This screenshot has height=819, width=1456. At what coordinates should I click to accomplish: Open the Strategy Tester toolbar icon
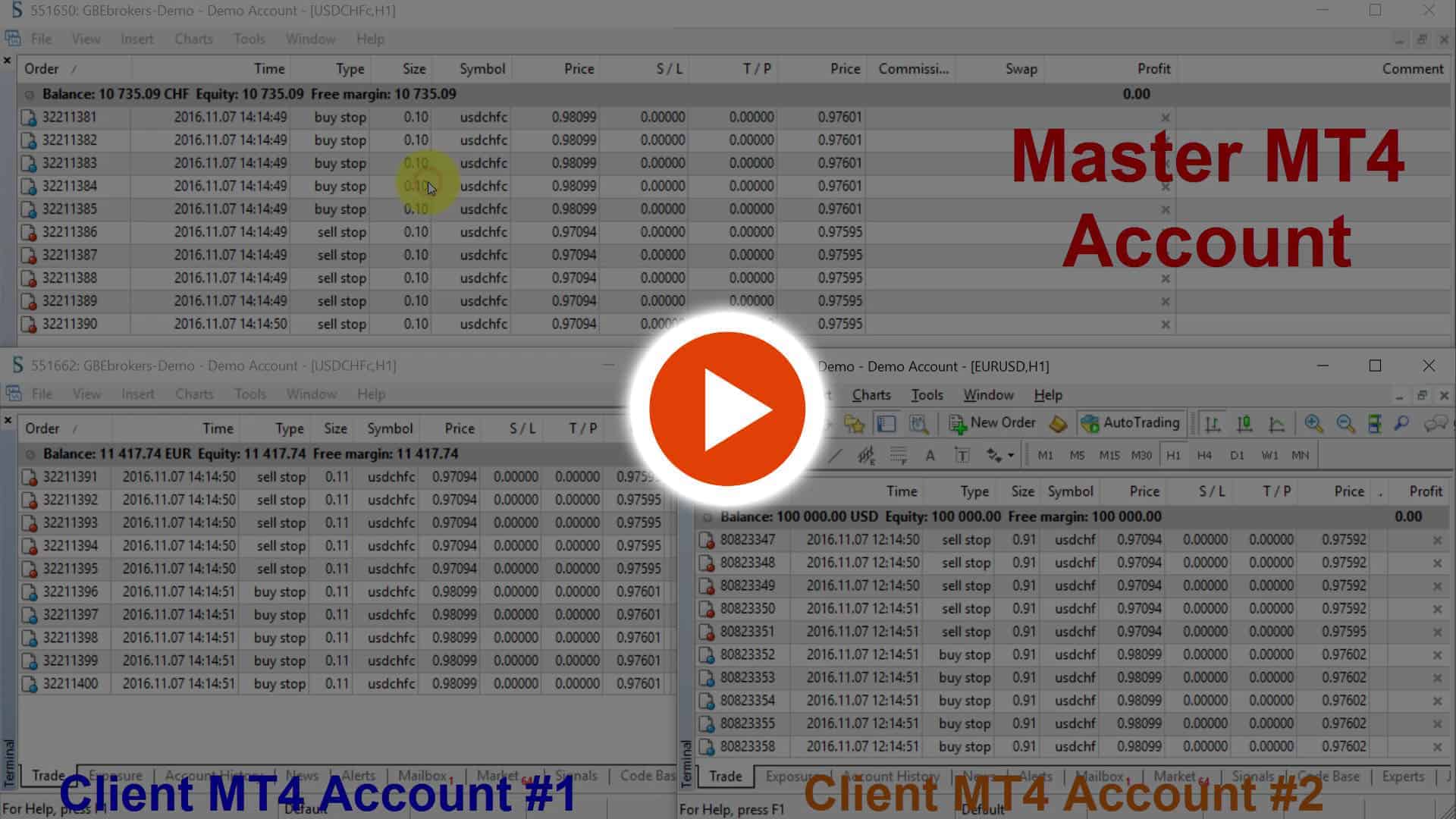pyautogui.click(x=918, y=424)
